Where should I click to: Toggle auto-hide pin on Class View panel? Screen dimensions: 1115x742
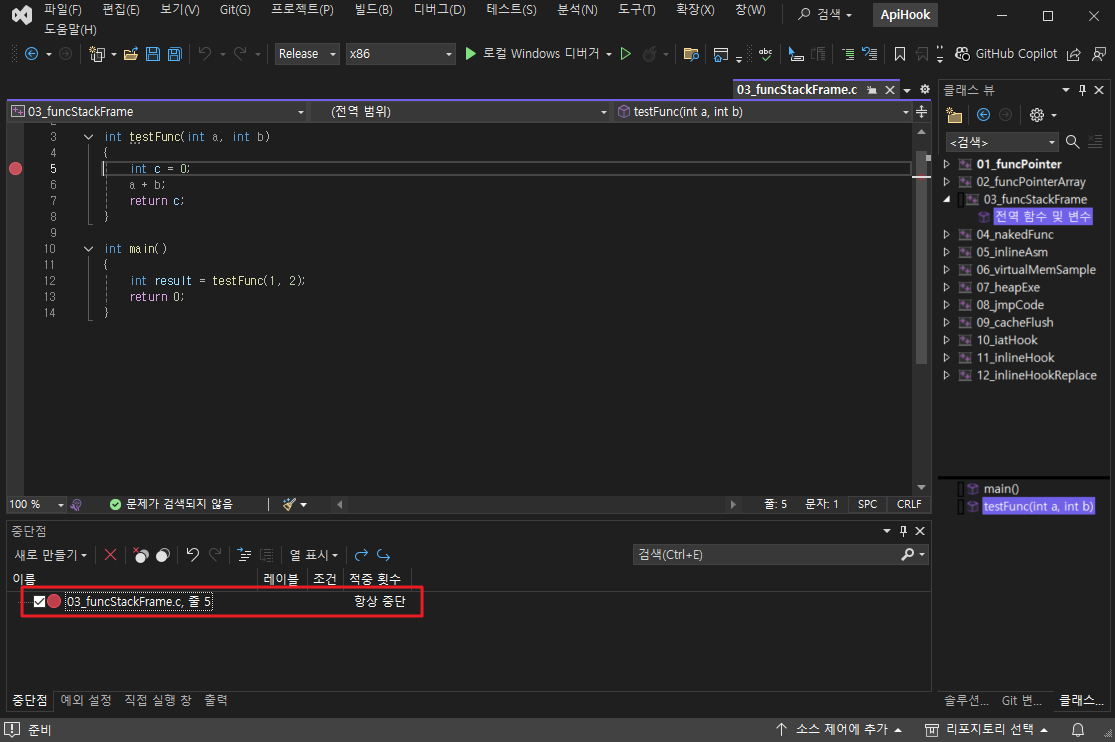click(x=1082, y=90)
